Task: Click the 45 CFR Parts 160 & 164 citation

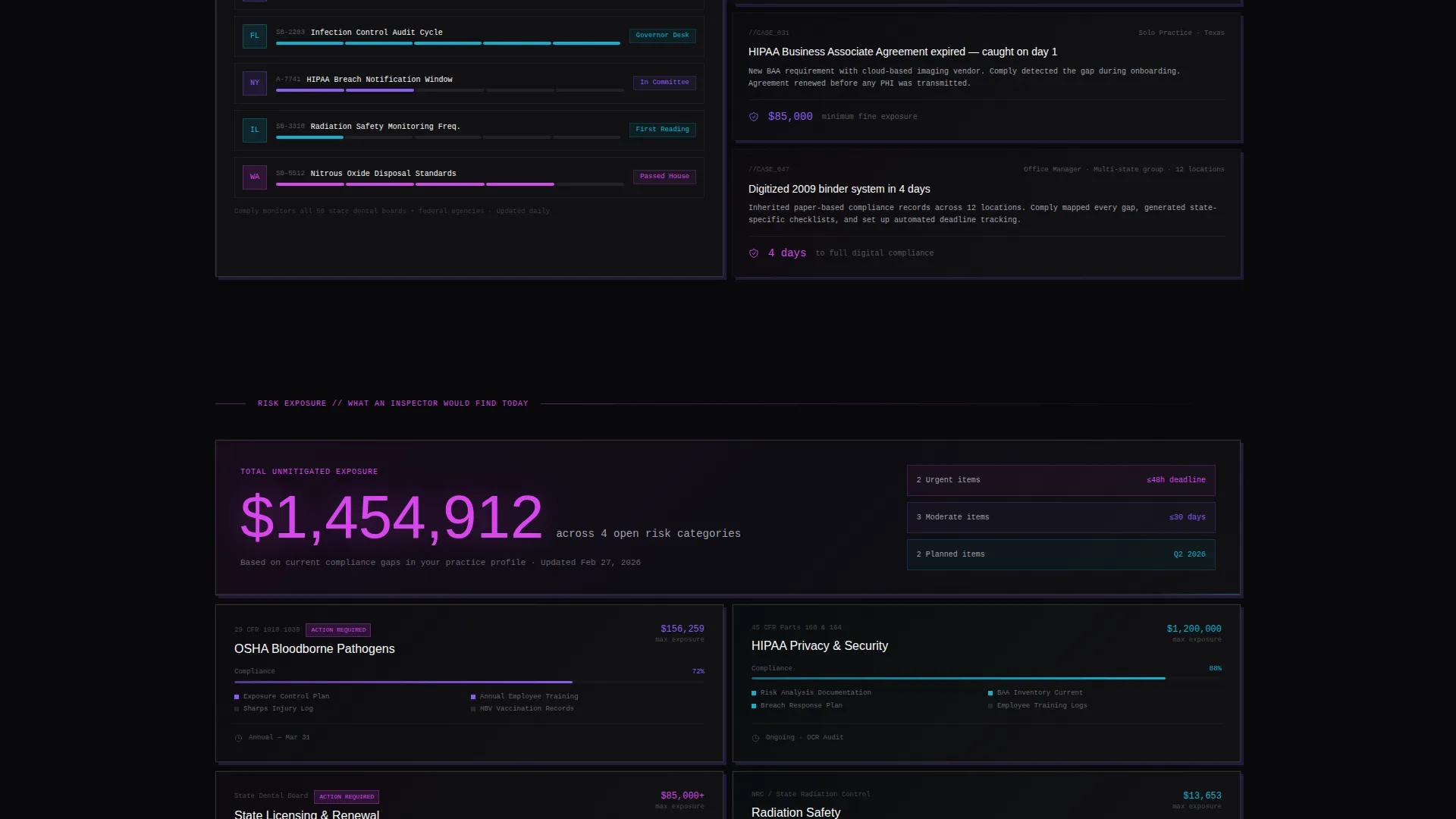Action: (x=796, y=628)
